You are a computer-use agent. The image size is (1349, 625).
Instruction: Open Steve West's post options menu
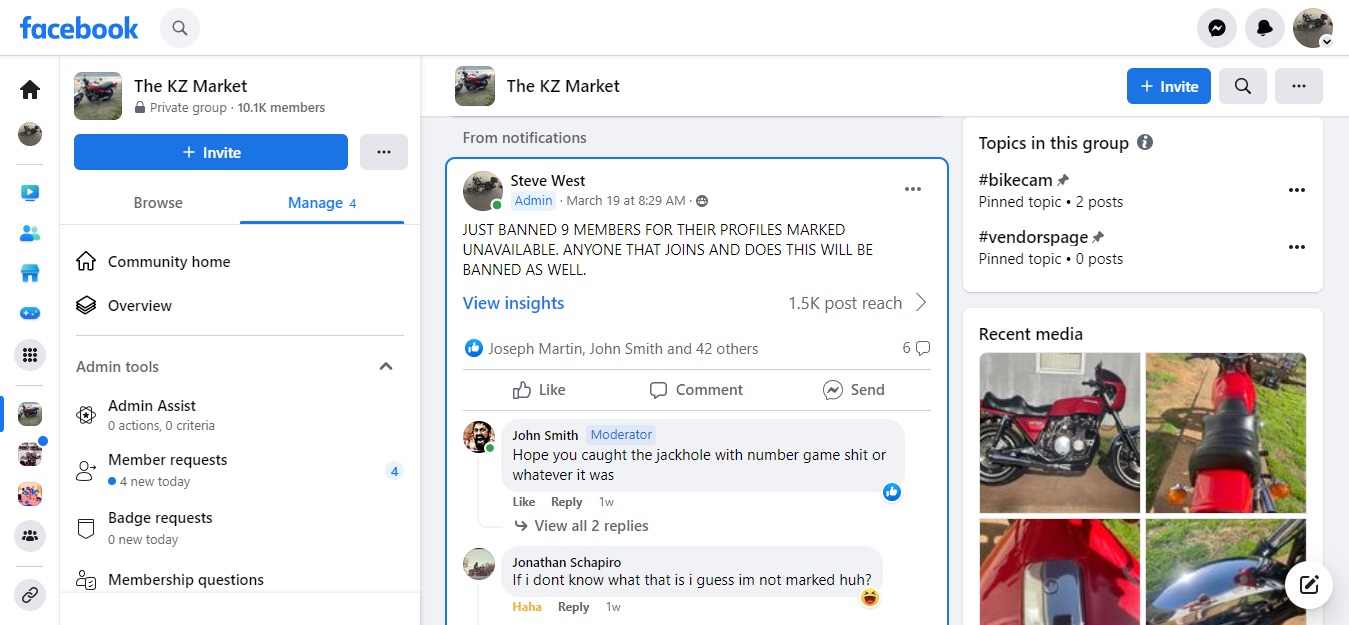coord(912,190)
